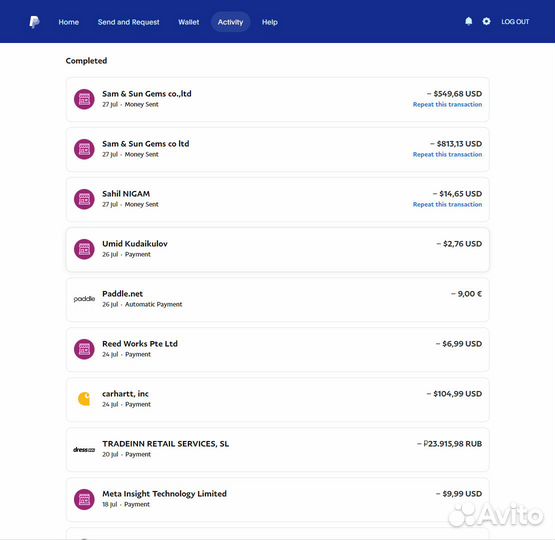Click merchant icon beside Reed Works Pte Ltd
Viewport: 555px width, 540px height.
84,349
